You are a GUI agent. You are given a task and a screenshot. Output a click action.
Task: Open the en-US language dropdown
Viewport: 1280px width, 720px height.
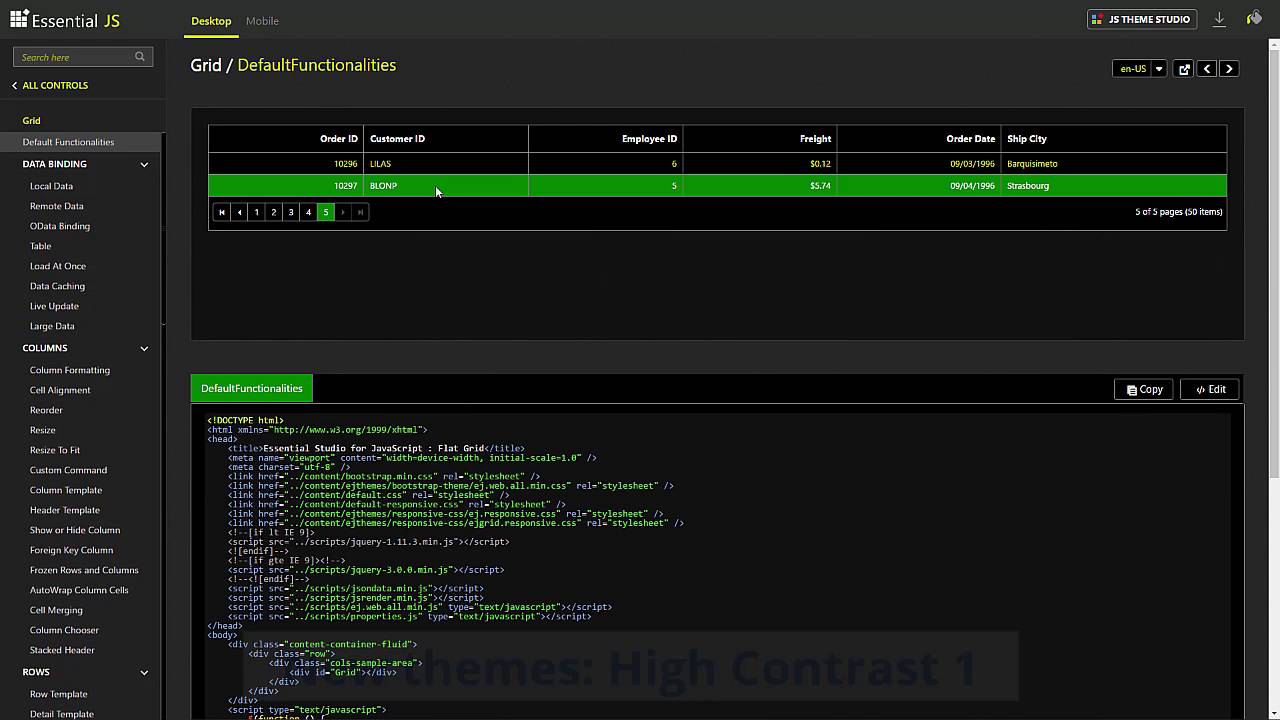pyautogui.click(x=1159, y=69)
